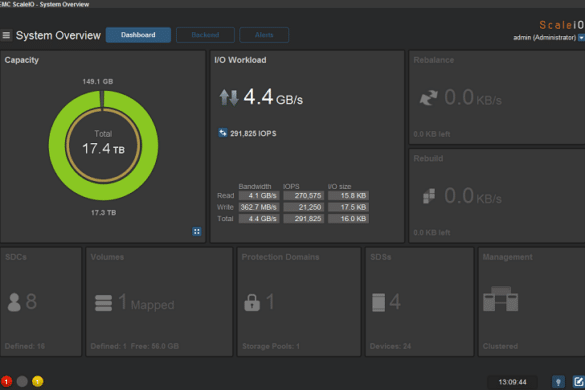
Task: Click the lightbulb icon in status bar
Action: click(558, 382)
